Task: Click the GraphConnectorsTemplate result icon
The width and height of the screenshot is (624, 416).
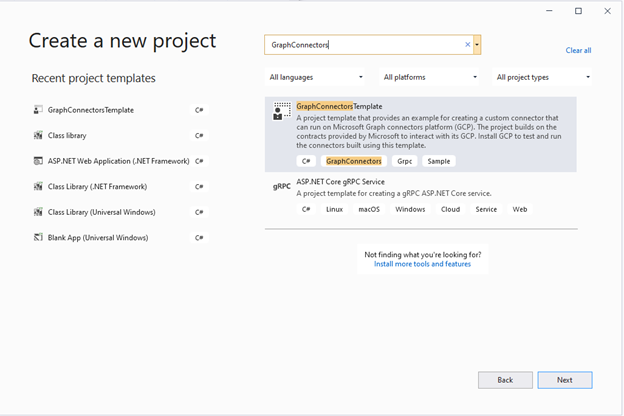Action: [282, 112]
